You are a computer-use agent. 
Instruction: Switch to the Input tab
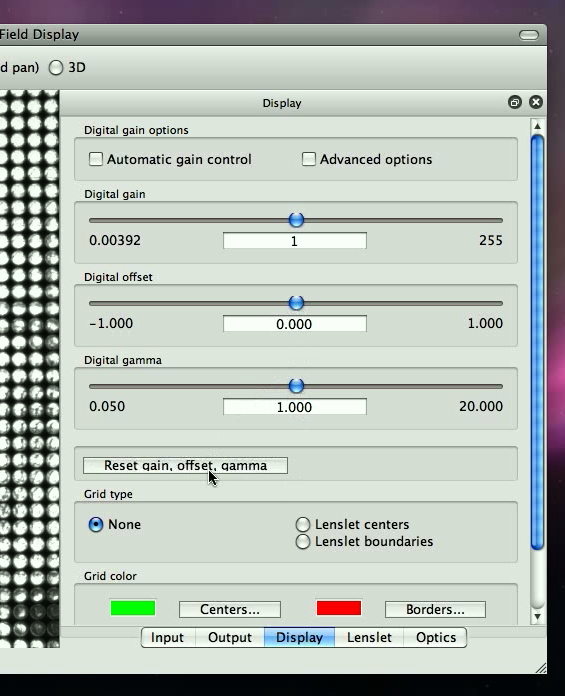point(167,637)
